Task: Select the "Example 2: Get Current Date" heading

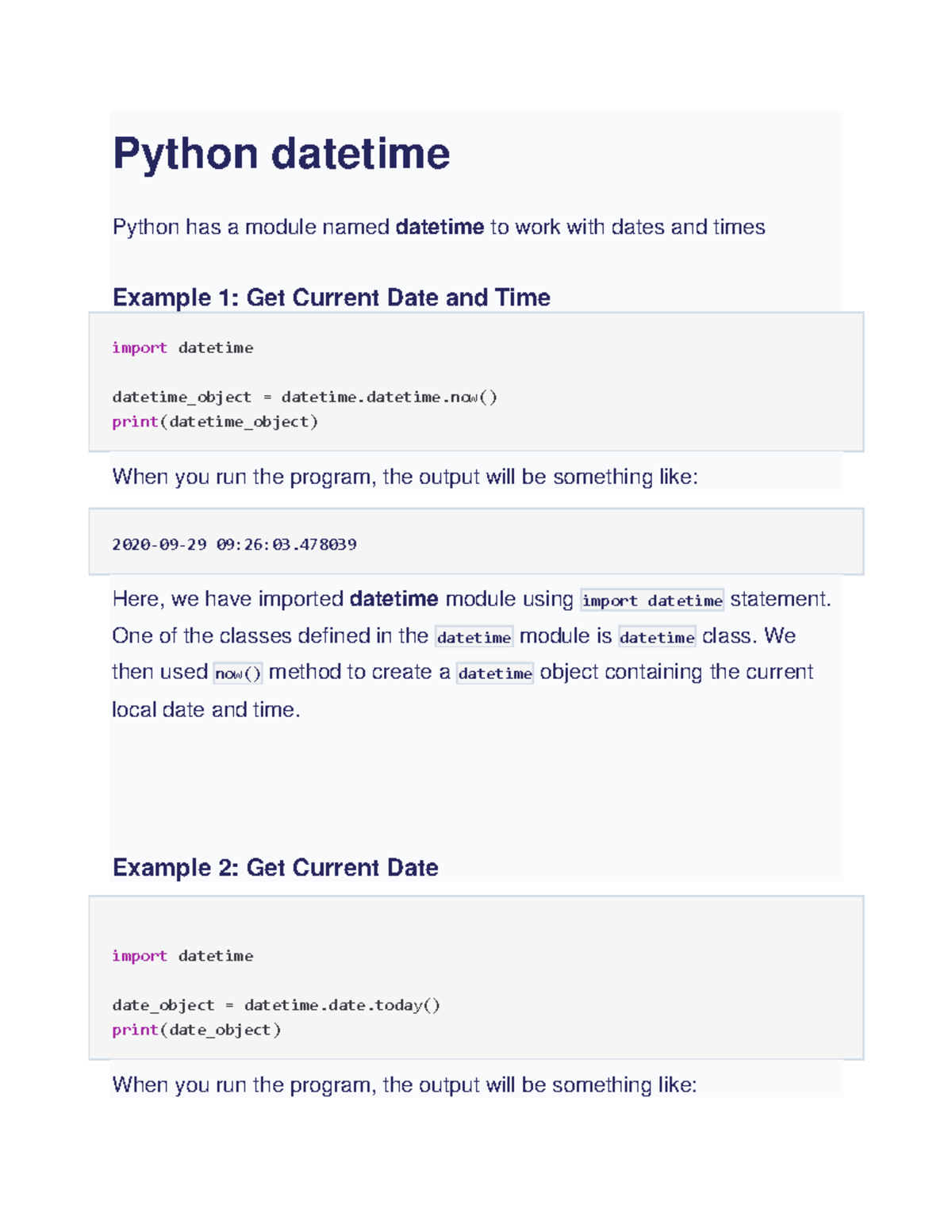Action: point(274,867)
